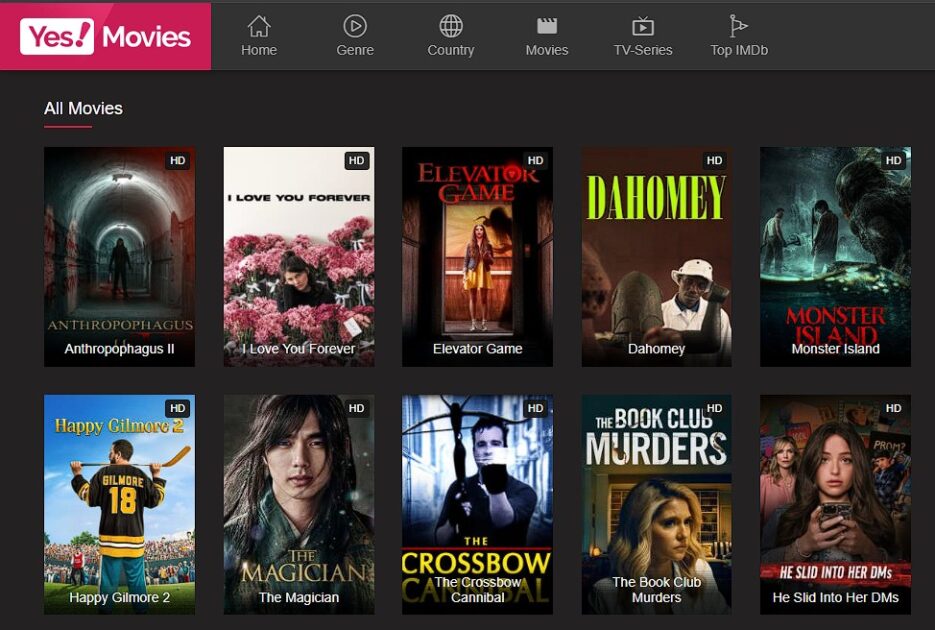Open the TV-Series menu label
Image resolution: width=935 pixels, height=630 pixels.
[643, 50]
